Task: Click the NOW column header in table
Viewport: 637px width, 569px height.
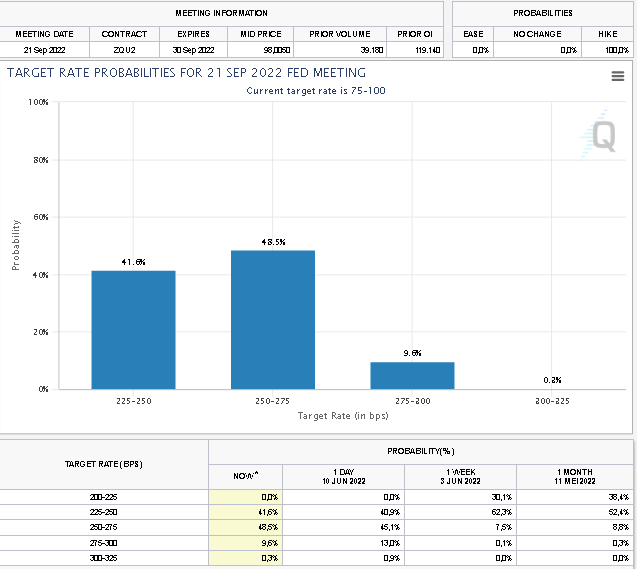Action: (x=245, y=477)
